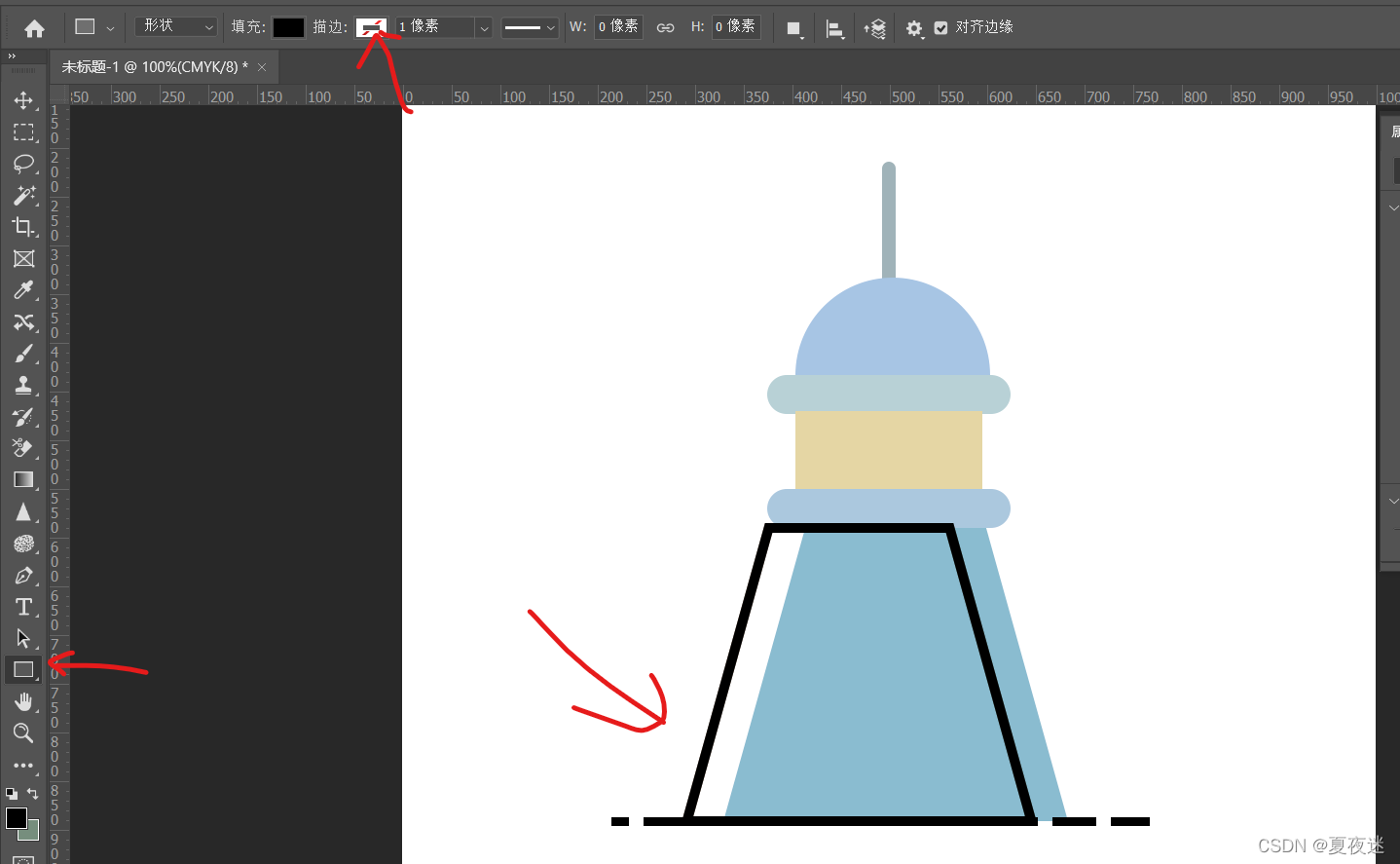Screen dimensions: 1400x864
Task: Select the Gradient tool
Action: (x=23, y=480)
